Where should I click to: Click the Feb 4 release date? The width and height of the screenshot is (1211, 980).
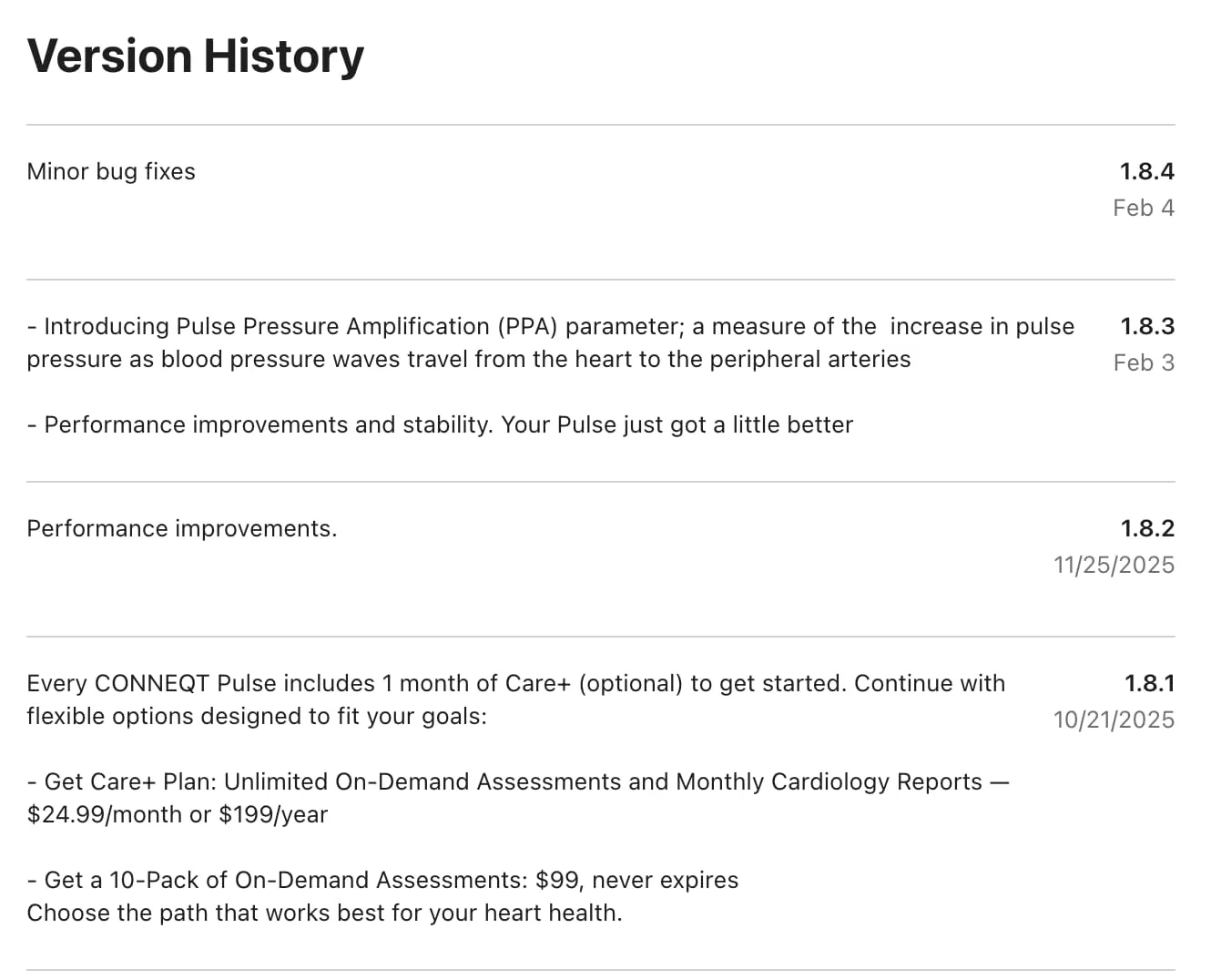tap(1144, 208)
